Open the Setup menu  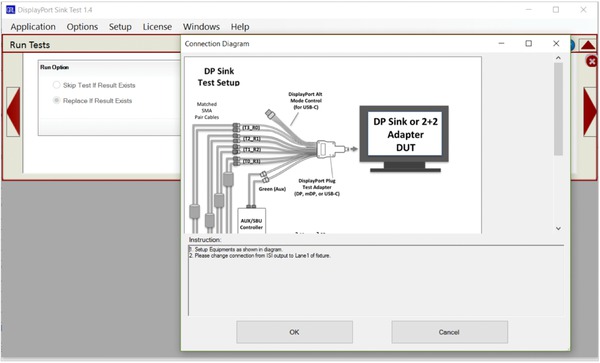click(120, 27)
